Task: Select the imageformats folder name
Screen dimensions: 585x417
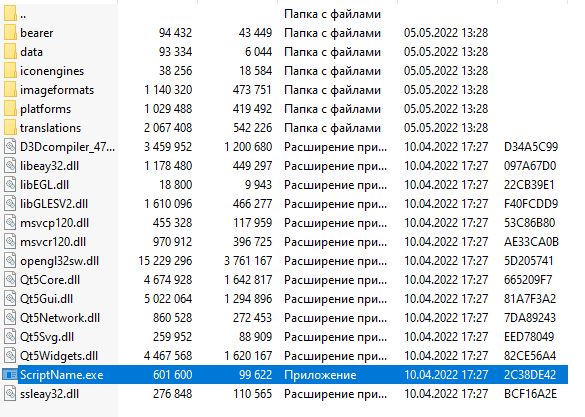Action: (x=57, y=90)
